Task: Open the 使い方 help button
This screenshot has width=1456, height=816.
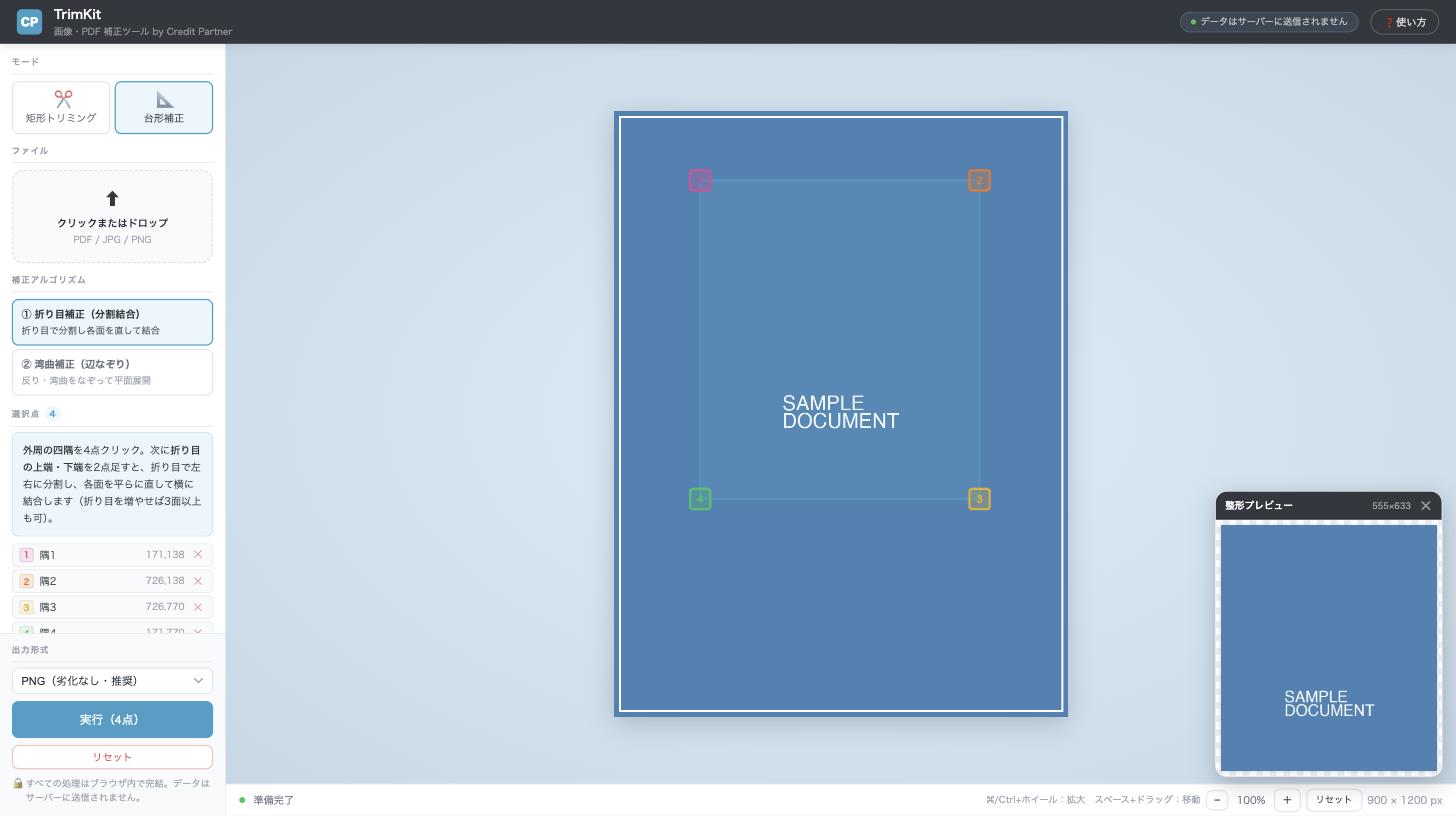Action: (1404, 22)
